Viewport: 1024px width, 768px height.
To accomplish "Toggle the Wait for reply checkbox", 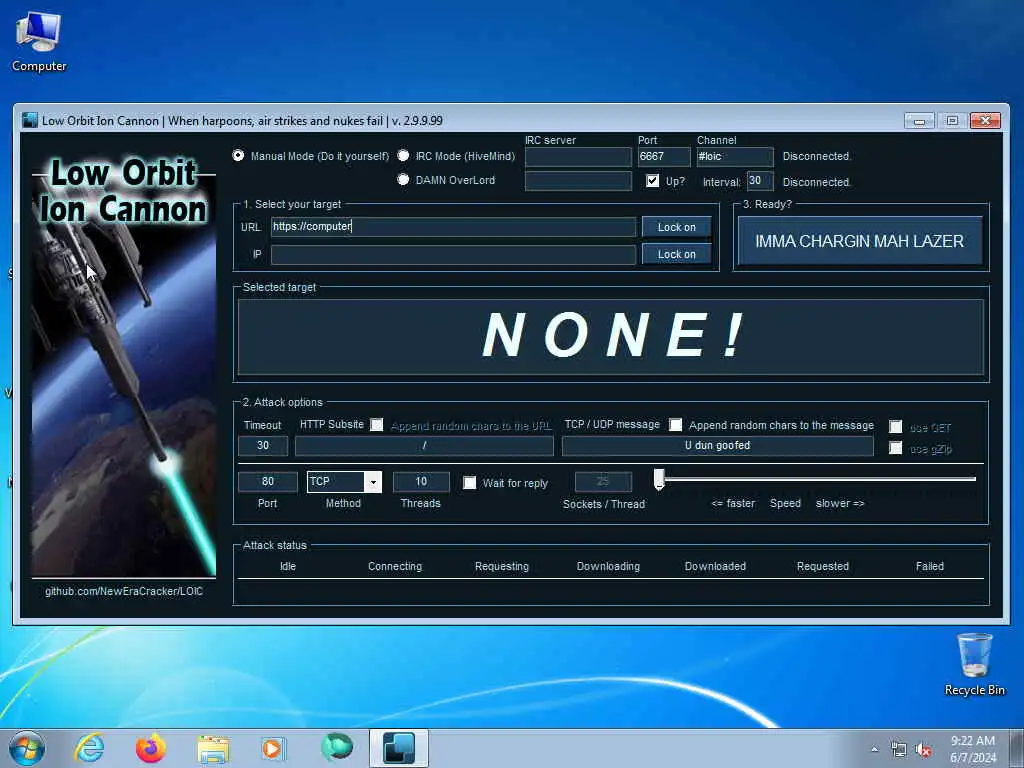I will (470, 483).
